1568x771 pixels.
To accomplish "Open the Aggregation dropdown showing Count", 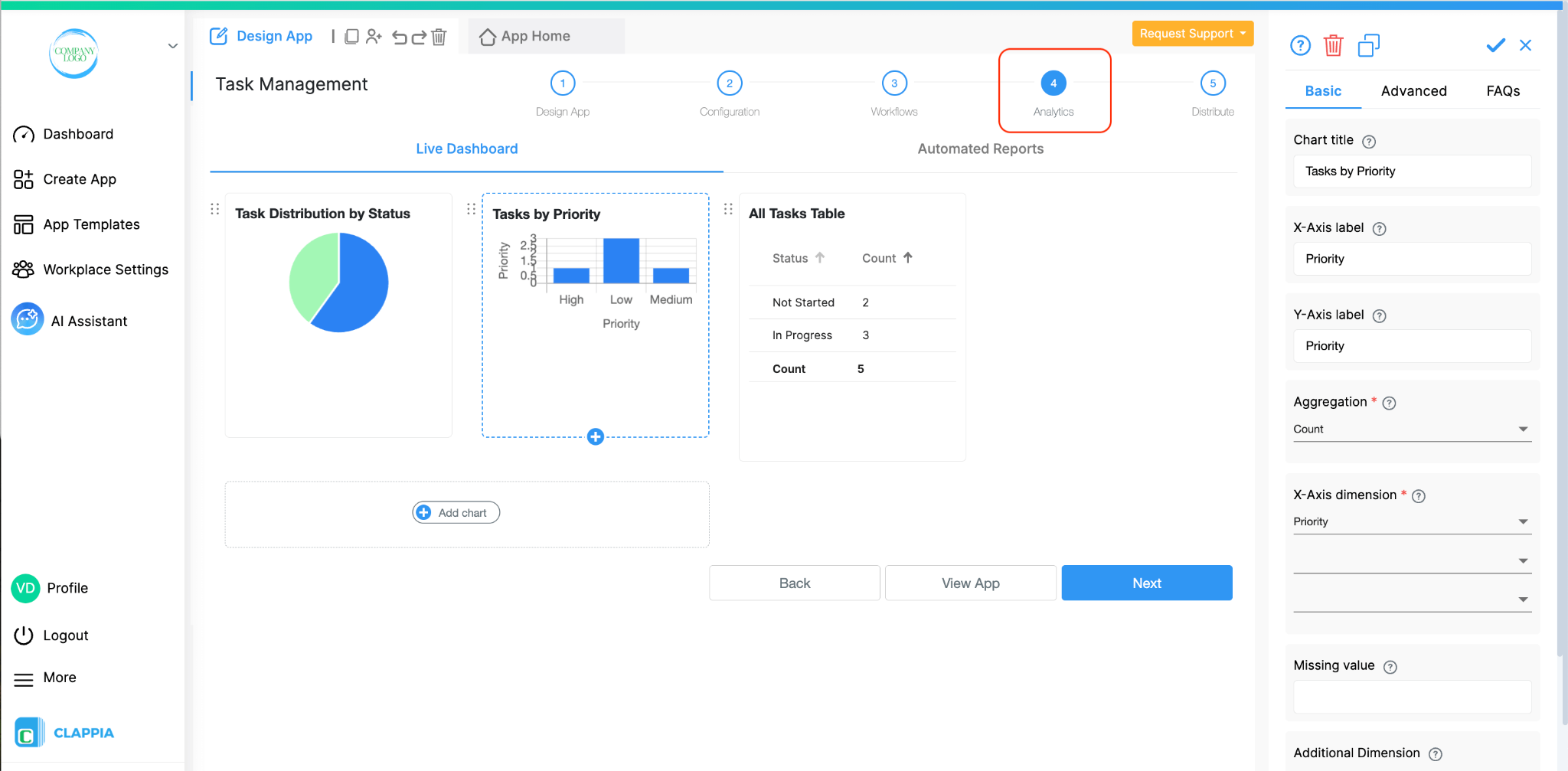I will coord(1411,429).
